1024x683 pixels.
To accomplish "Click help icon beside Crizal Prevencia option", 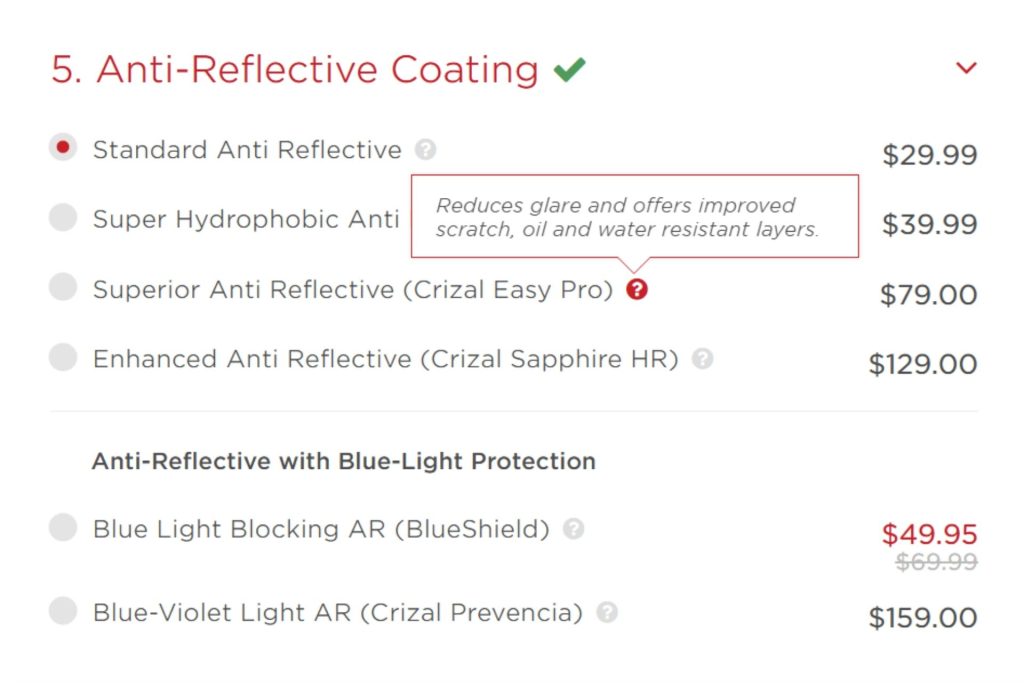I will 610,611.
